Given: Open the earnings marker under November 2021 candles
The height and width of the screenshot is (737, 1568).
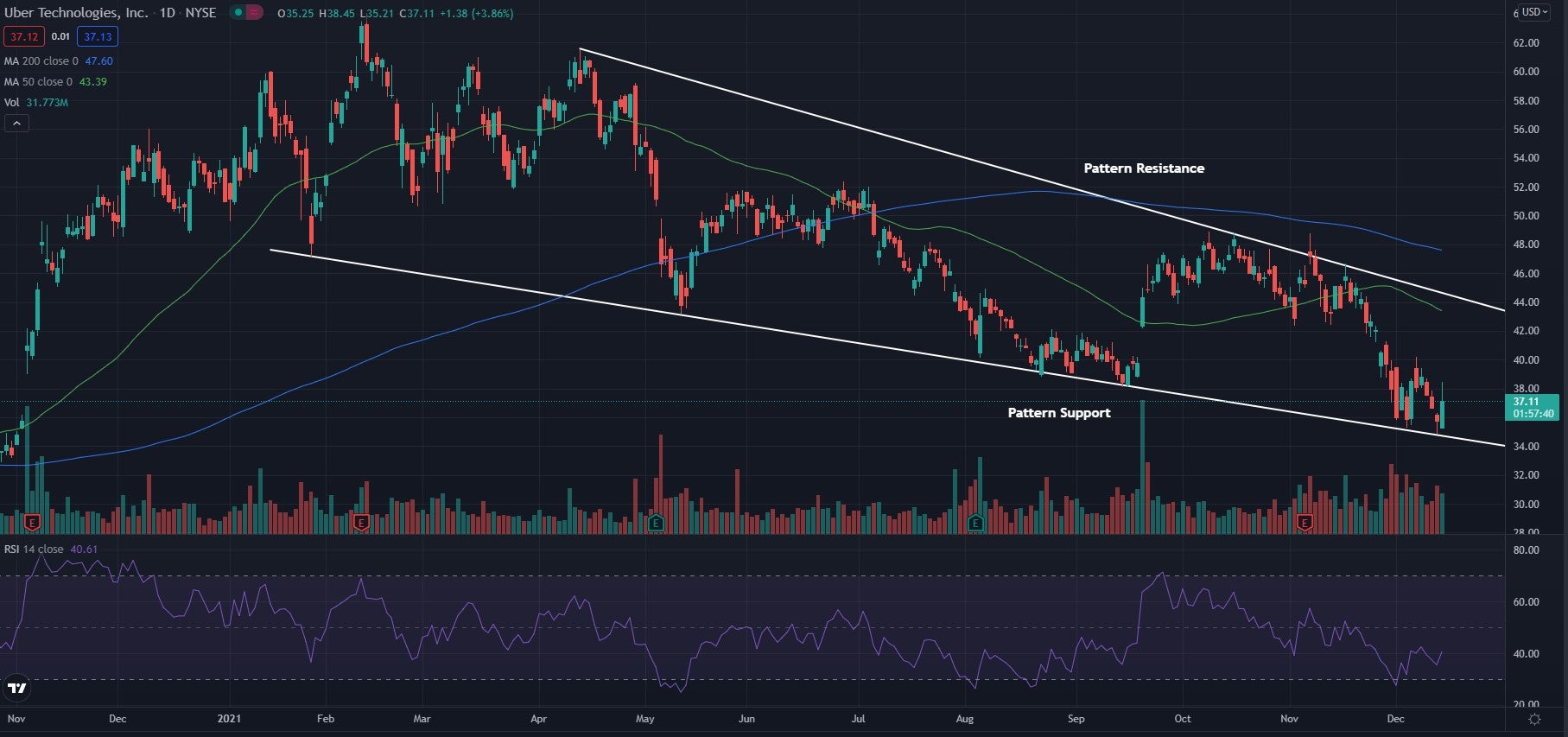Looking at the screenshot, I should (x=1305, y=523).
